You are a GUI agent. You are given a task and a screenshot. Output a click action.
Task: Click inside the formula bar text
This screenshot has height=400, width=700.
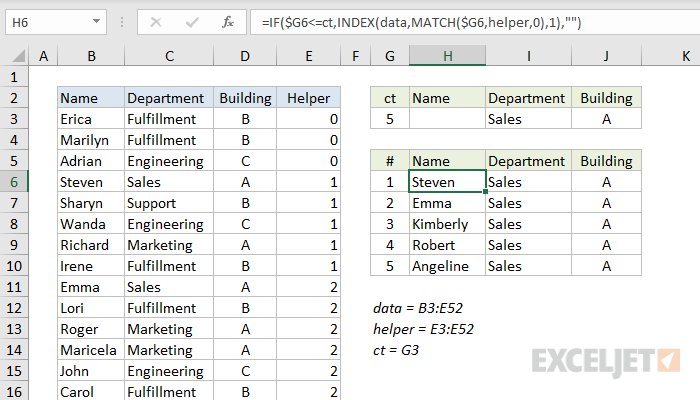pyautogui.click(x=450, y=21)
